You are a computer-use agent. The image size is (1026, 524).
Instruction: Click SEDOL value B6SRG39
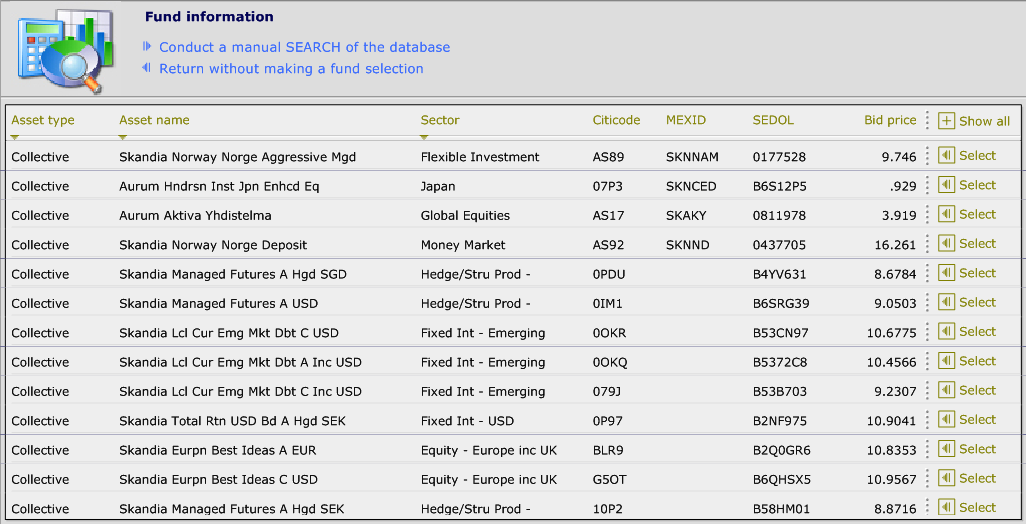coord(781,304)
